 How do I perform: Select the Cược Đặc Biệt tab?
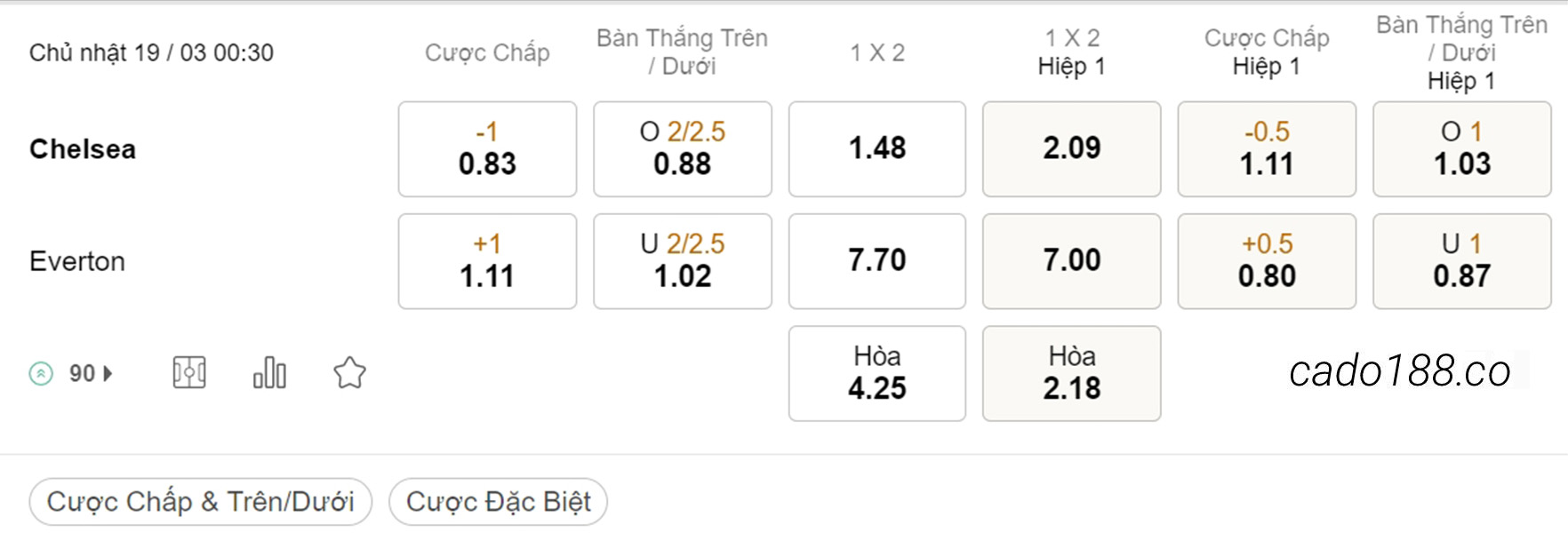[x=498, y=502]
